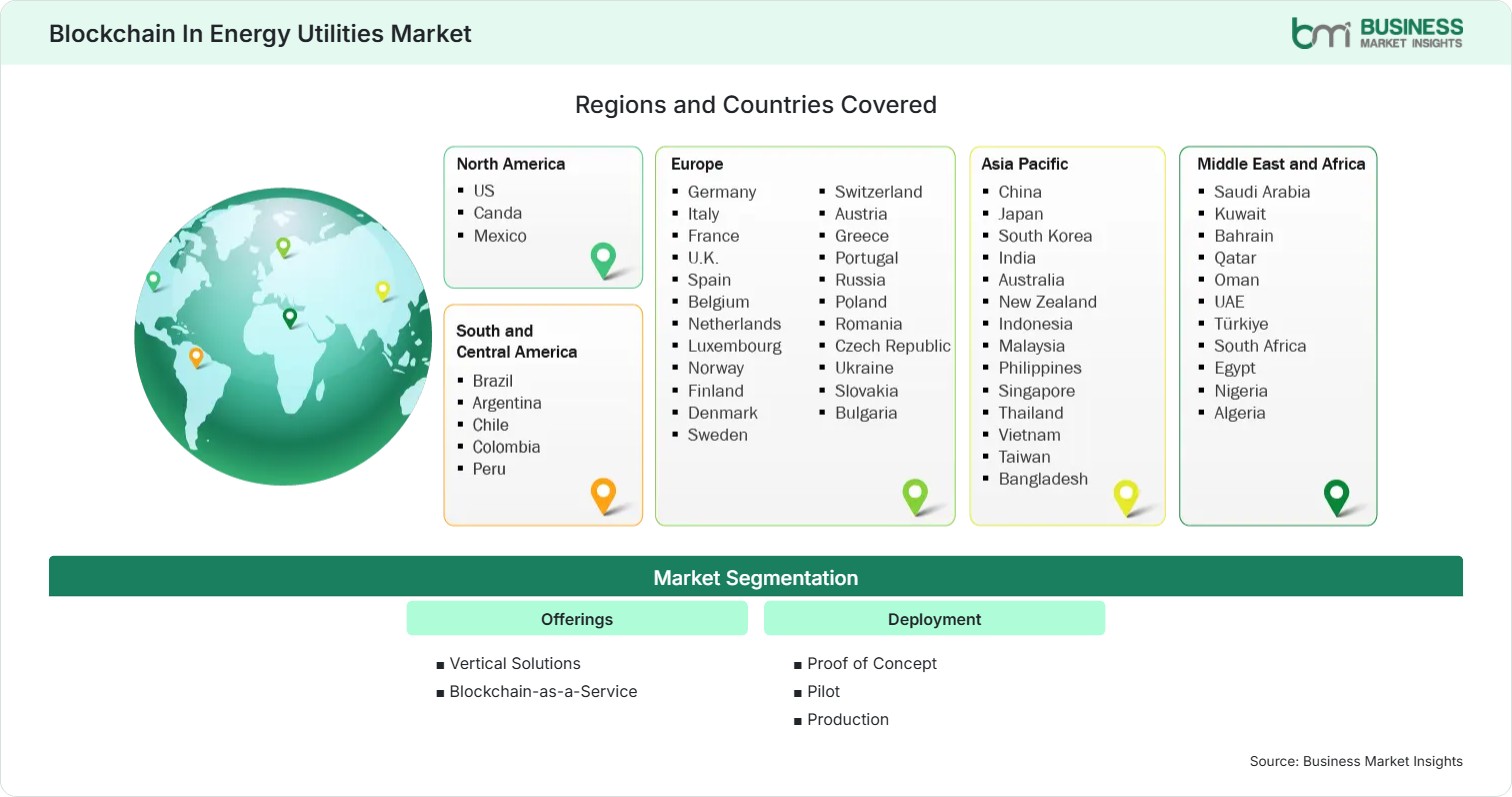
Task: Click Mexico in North America list
Action: point(500,236)
